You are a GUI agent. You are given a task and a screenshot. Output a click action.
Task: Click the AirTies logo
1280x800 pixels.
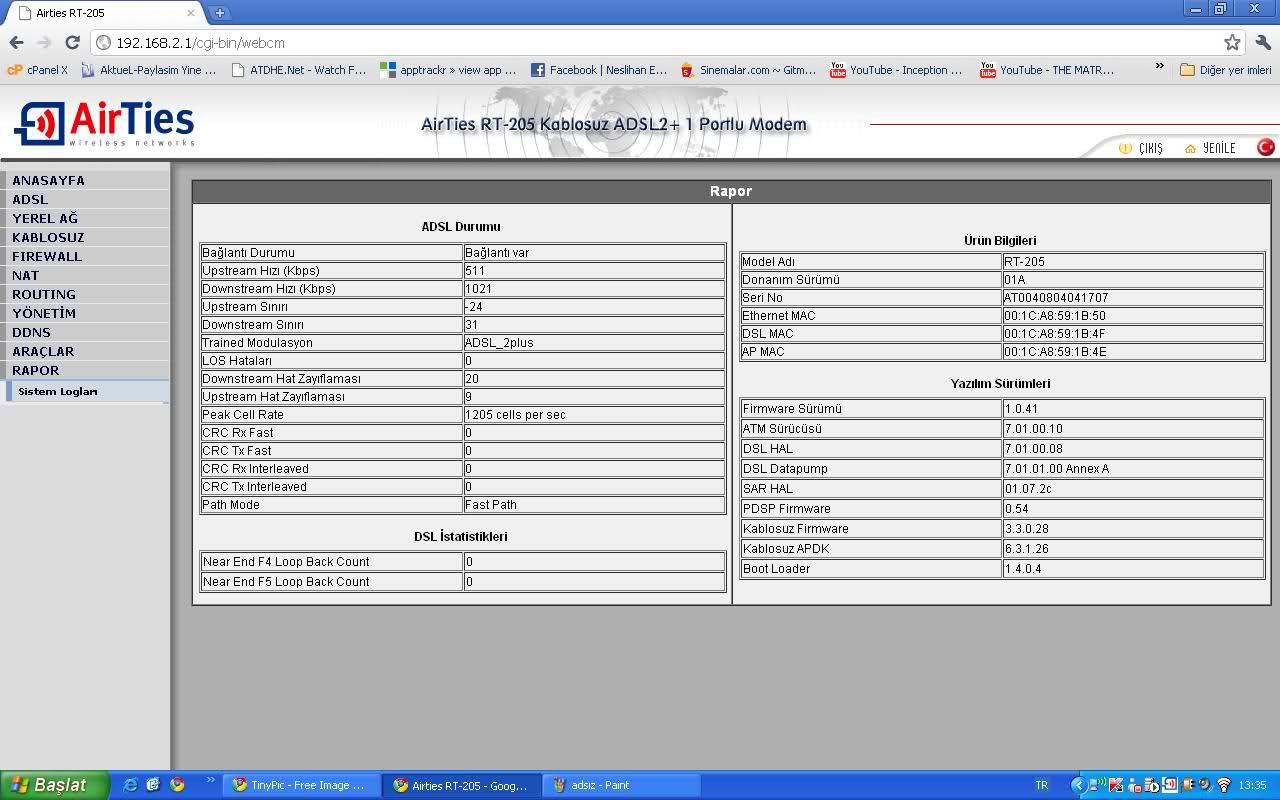[x=103, y=124]
